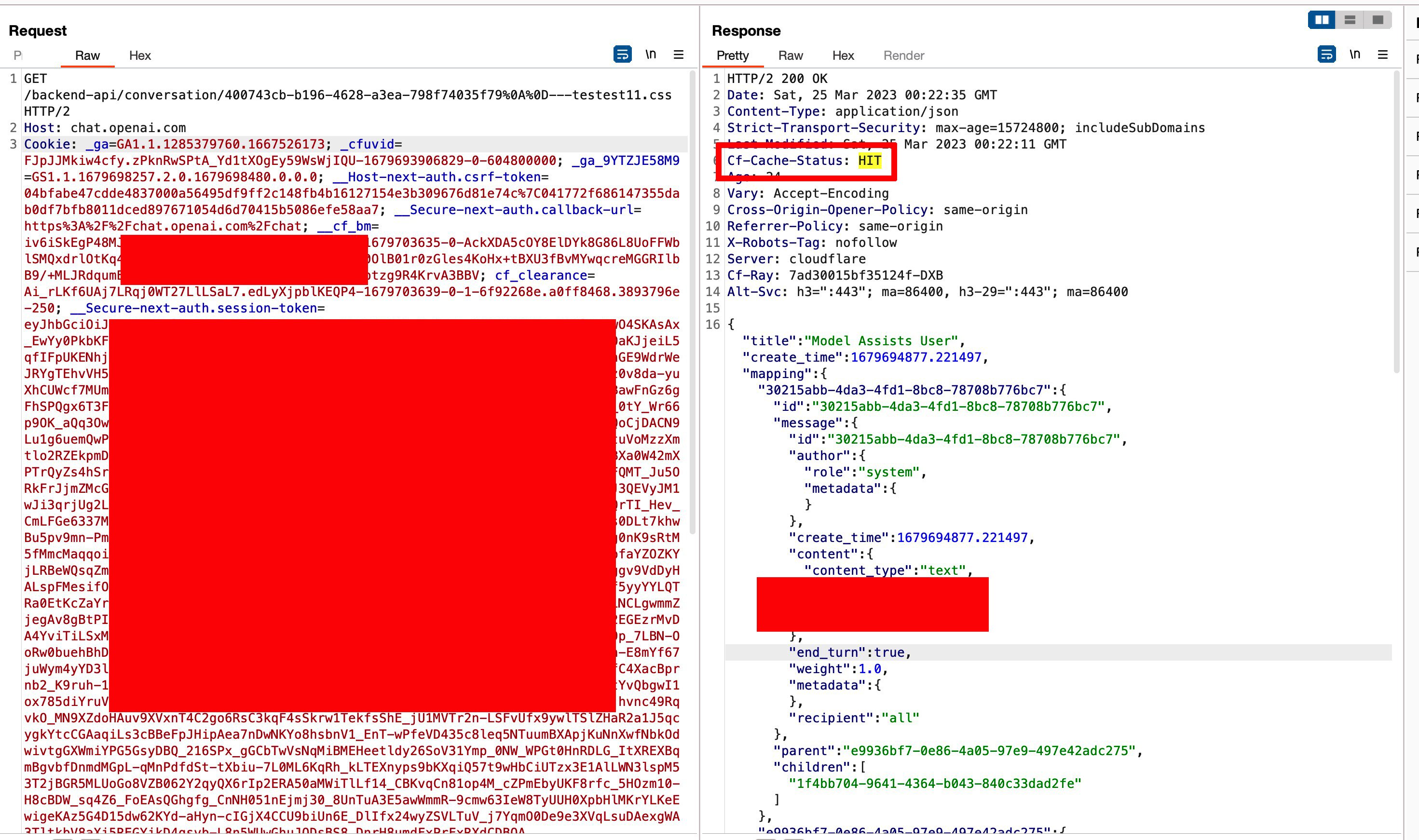Click 'Cross-Origin-Opener-Policy: same-origin' header
The width and height of the screenshot is (1419, 840).
coord(877,210)
